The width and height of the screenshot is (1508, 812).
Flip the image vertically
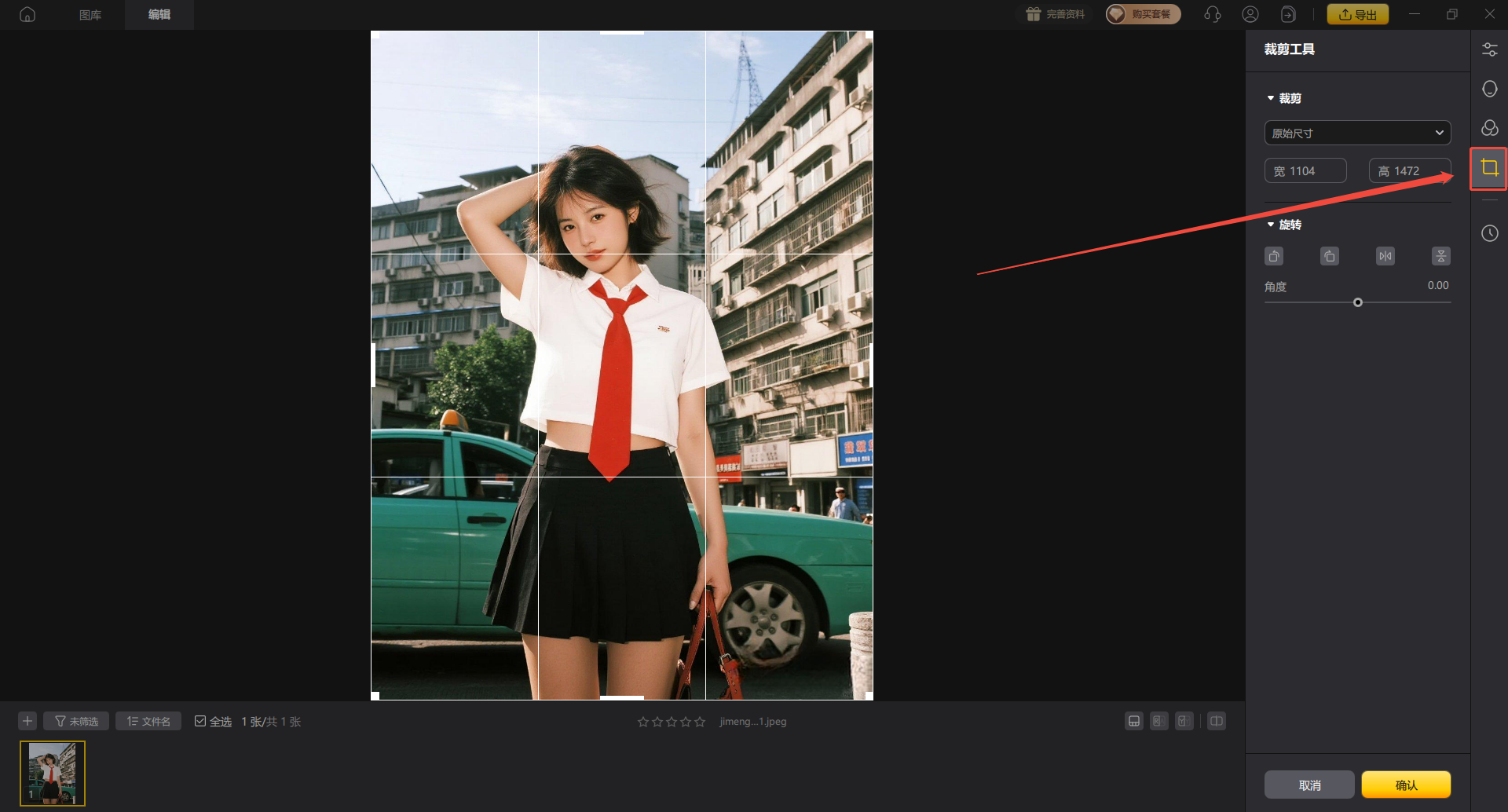point(1440,256)
